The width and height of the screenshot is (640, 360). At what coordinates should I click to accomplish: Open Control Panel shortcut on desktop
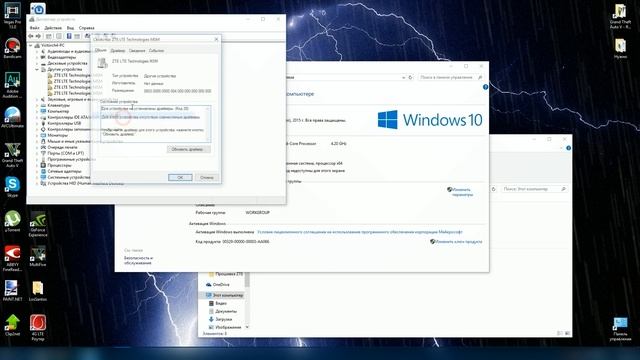(620, 329)
